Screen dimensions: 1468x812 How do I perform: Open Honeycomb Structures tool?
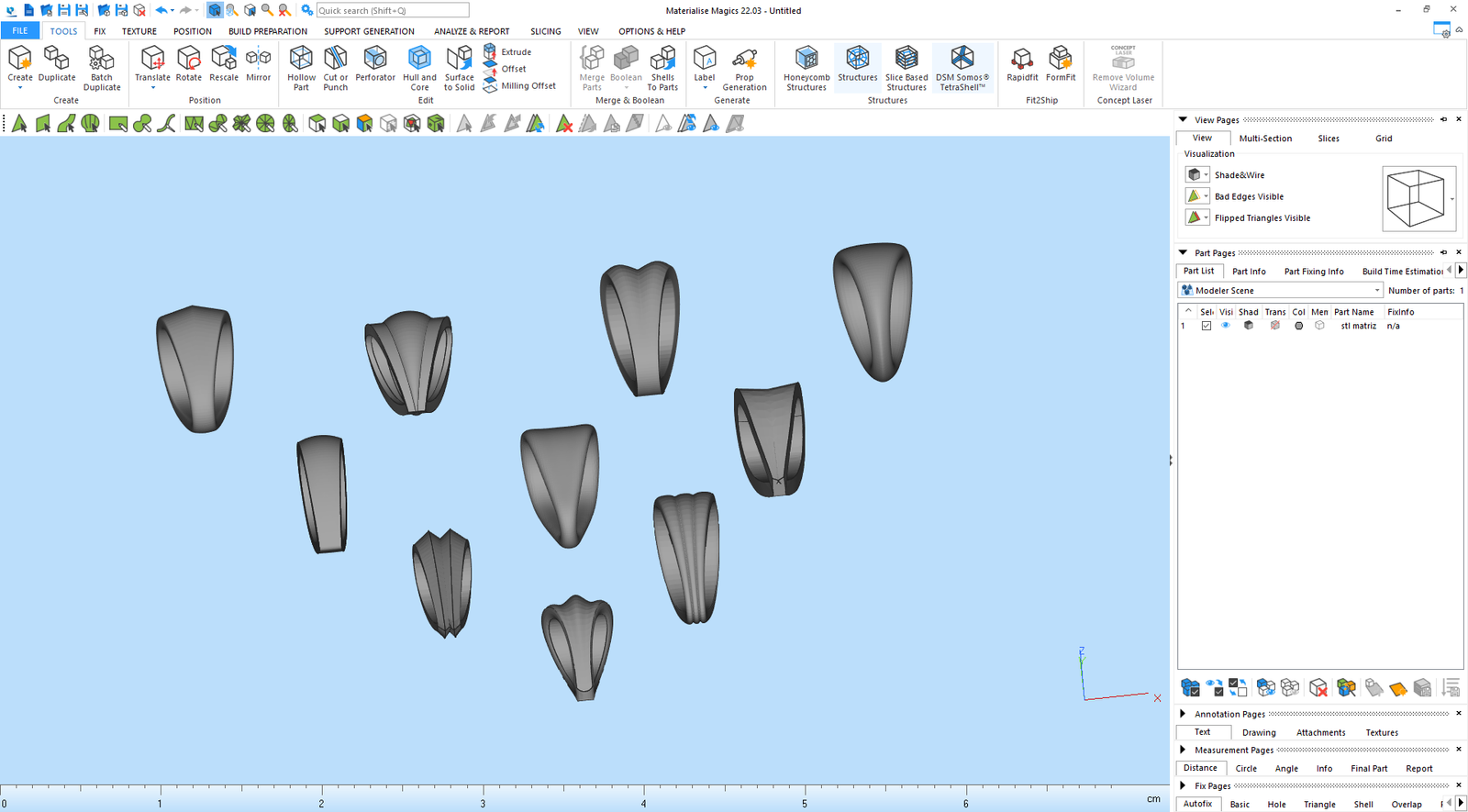(806, 68)
